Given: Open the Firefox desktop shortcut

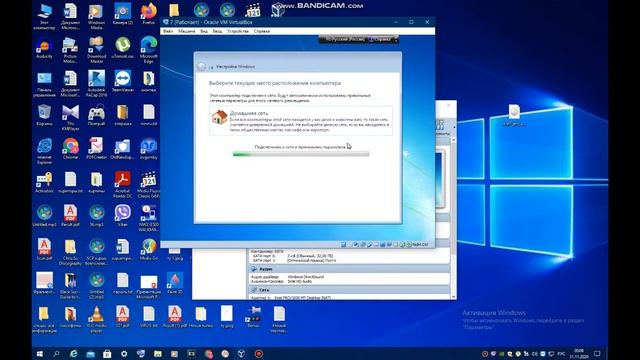Looking at the screenshot, I should point(149,14).
